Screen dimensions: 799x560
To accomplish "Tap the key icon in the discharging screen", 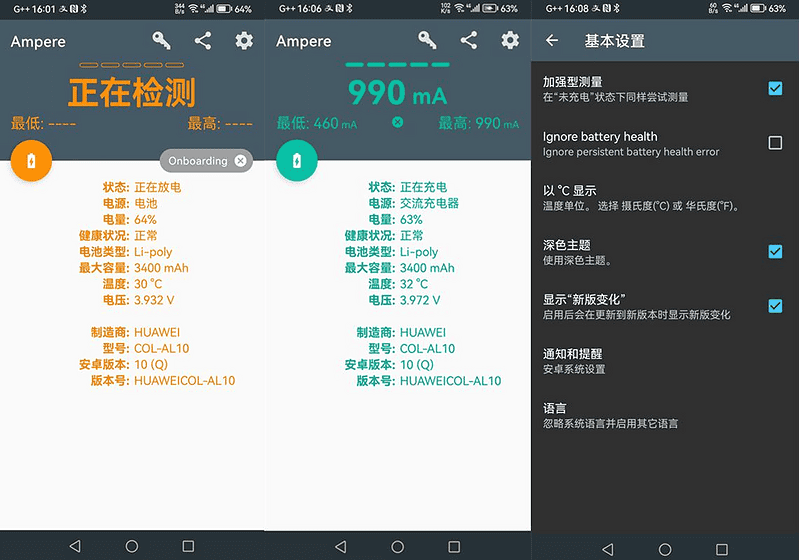I will tap(162, 40).
